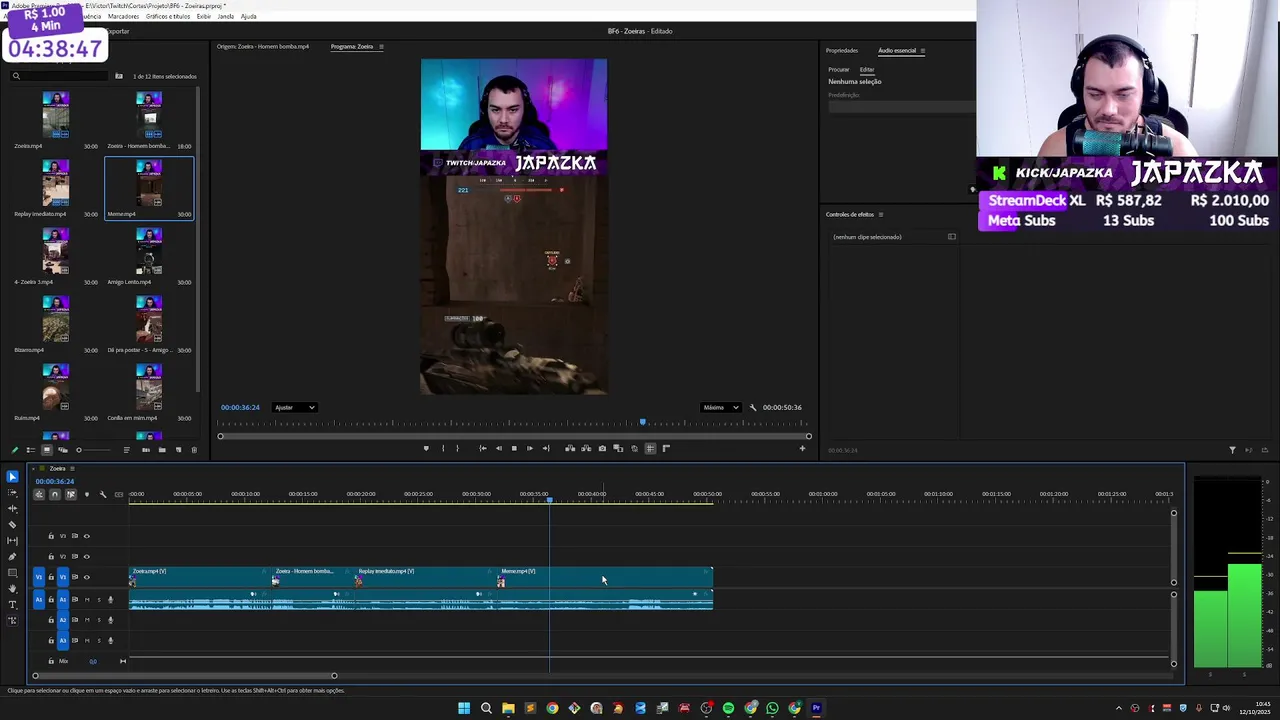
Task: Open the Marcadores menu
Action: pos(123,16)
